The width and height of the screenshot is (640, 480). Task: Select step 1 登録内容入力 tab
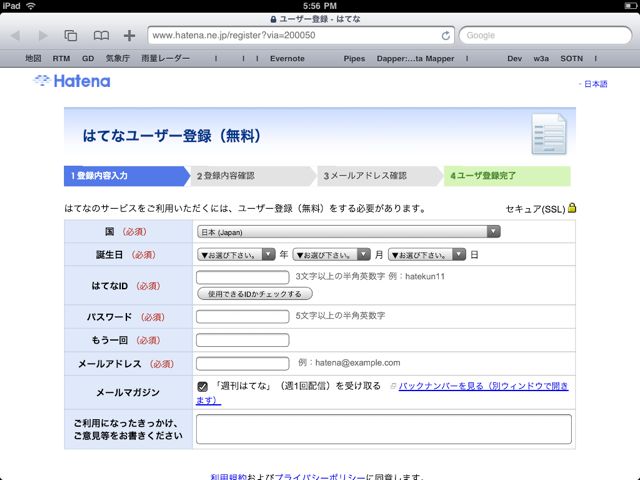coord(127,176)
